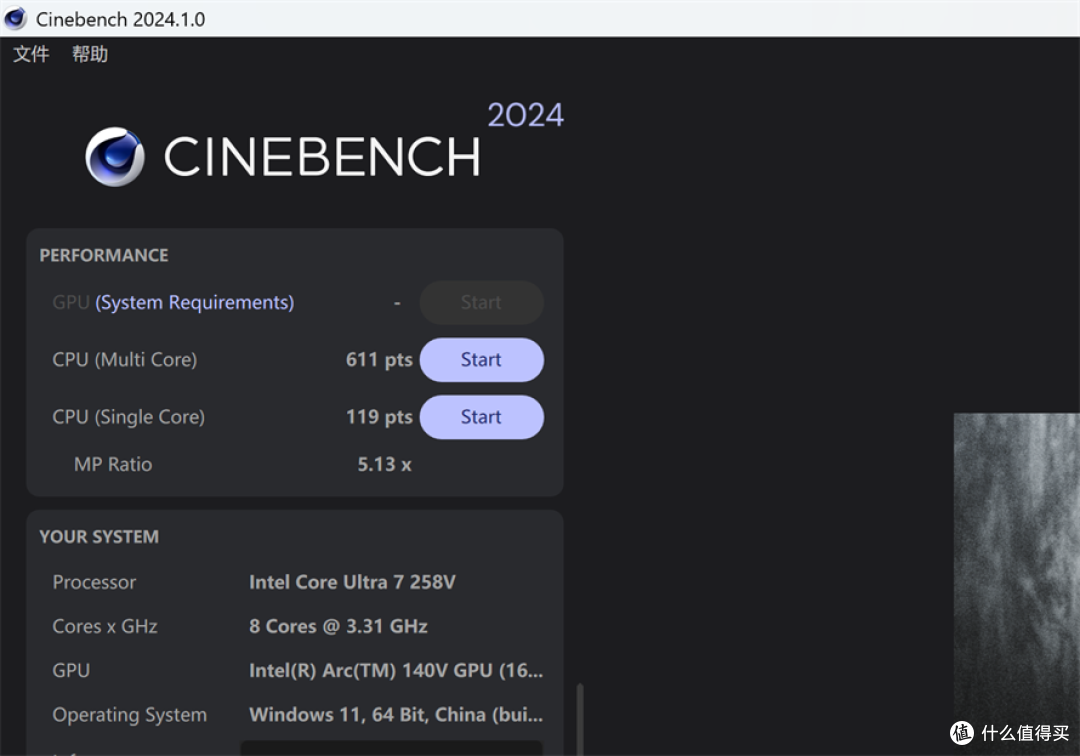This screenshot has height=756, width=1080.
Task: Click the left panel vertical scrollbar
Action: point(580,719)
